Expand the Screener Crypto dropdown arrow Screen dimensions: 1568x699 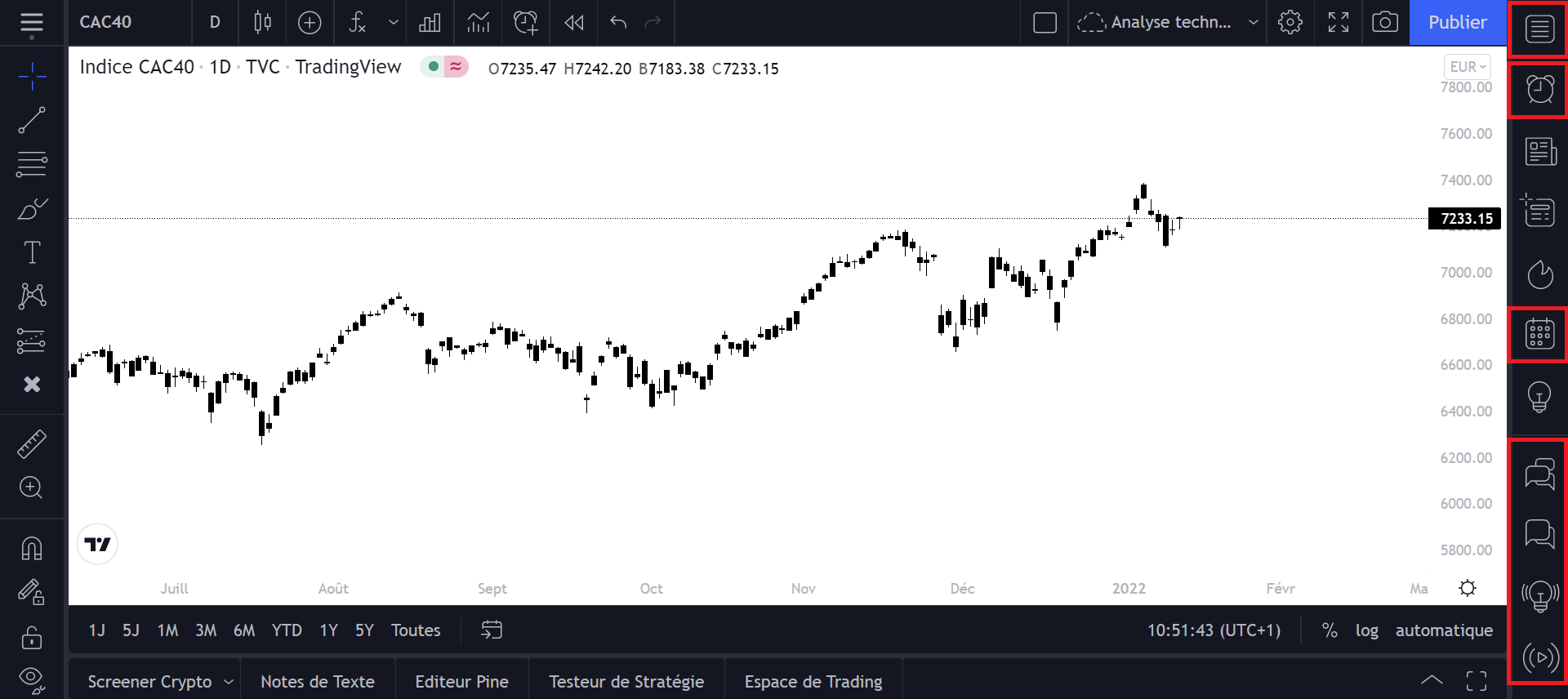pyautogui.click(x=229, y=682)
